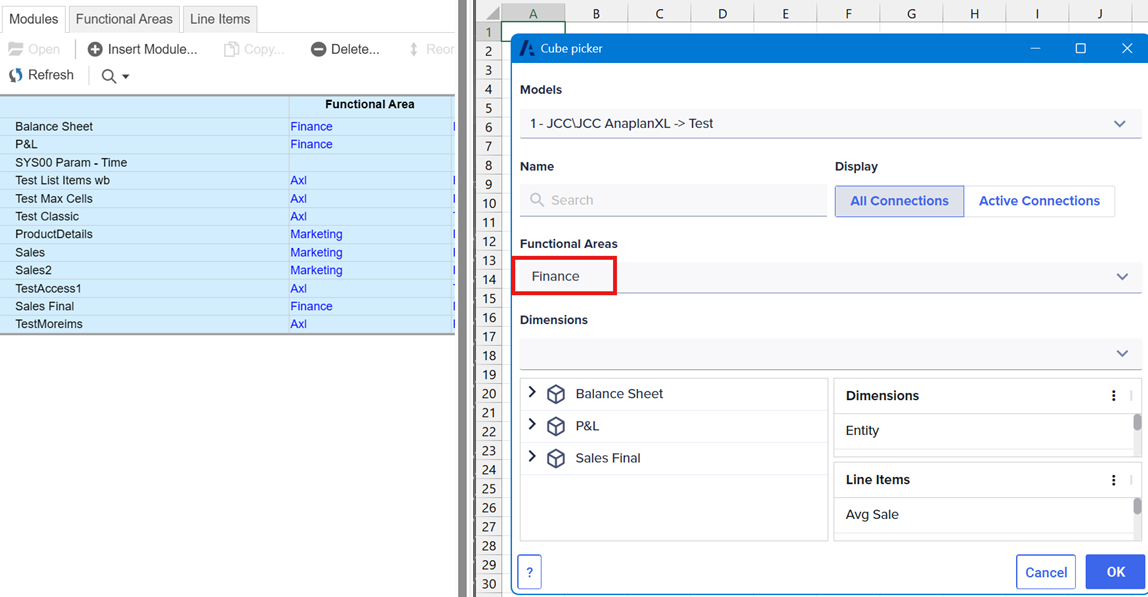Click the Cancel button
Image resolution: width=1148 pixels, height=597 pixels.
tap(1046, 572)
